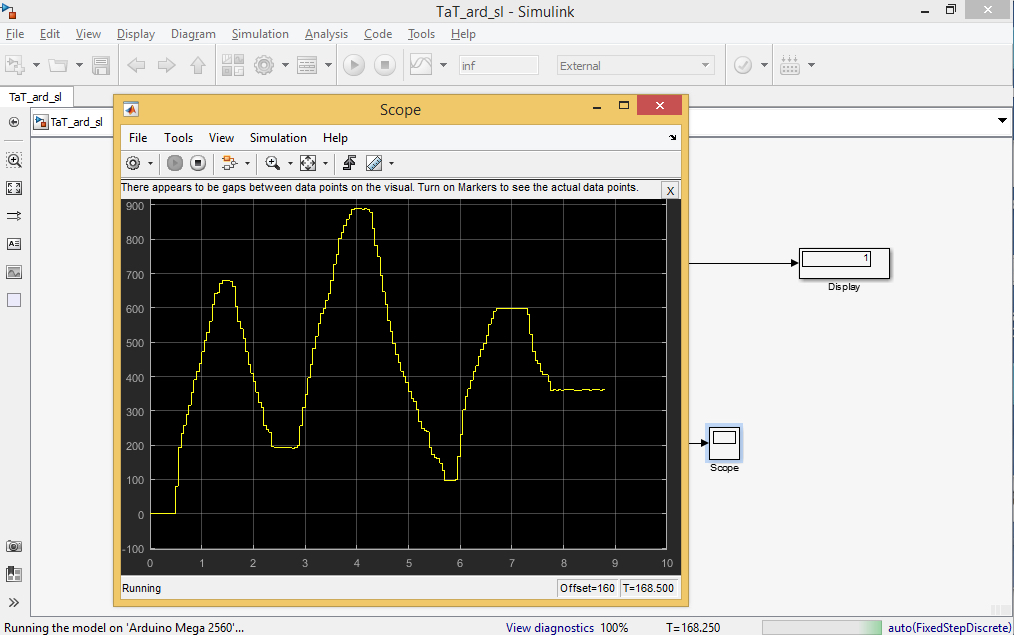Viewport: 1014px width, 635px height.
Task: Open the Simulation Data Inspector icon
Action: [x=421, y=65]
